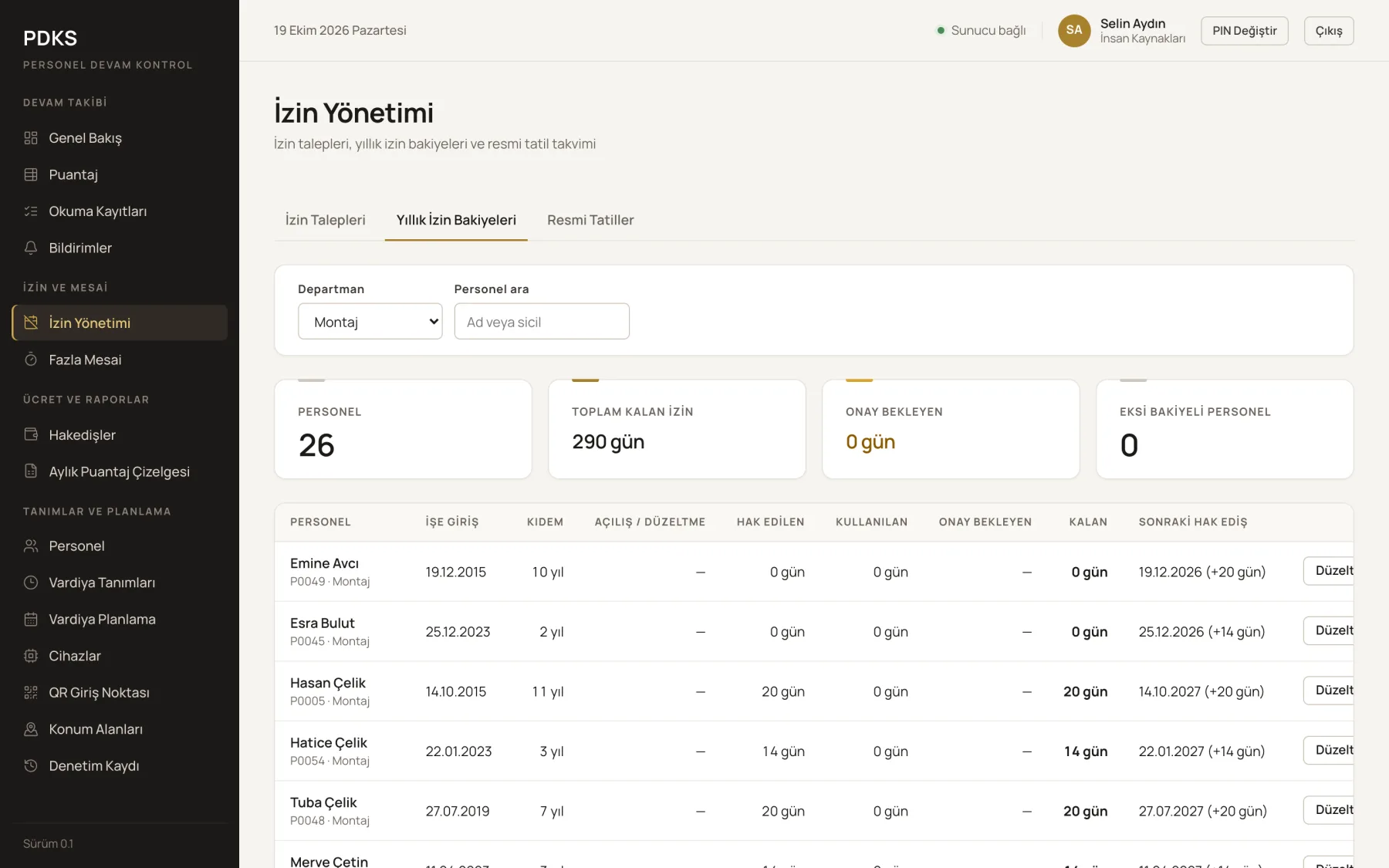
Task: Open Aylık Puantaj Çizelgesi document icon
Action: (x=31, y=471)
